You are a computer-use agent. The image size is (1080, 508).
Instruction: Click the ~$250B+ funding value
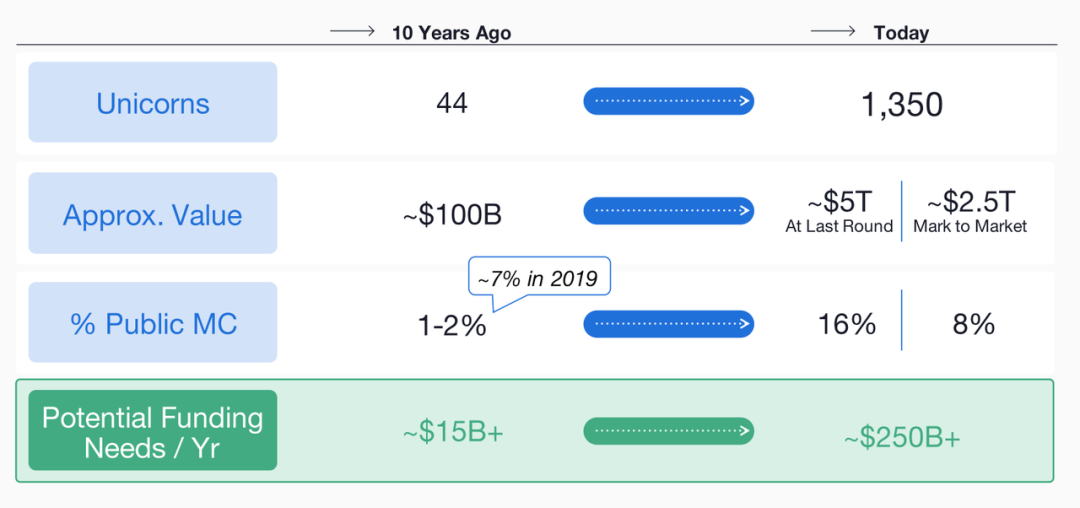pyautogui.click(x=901, y=437)
